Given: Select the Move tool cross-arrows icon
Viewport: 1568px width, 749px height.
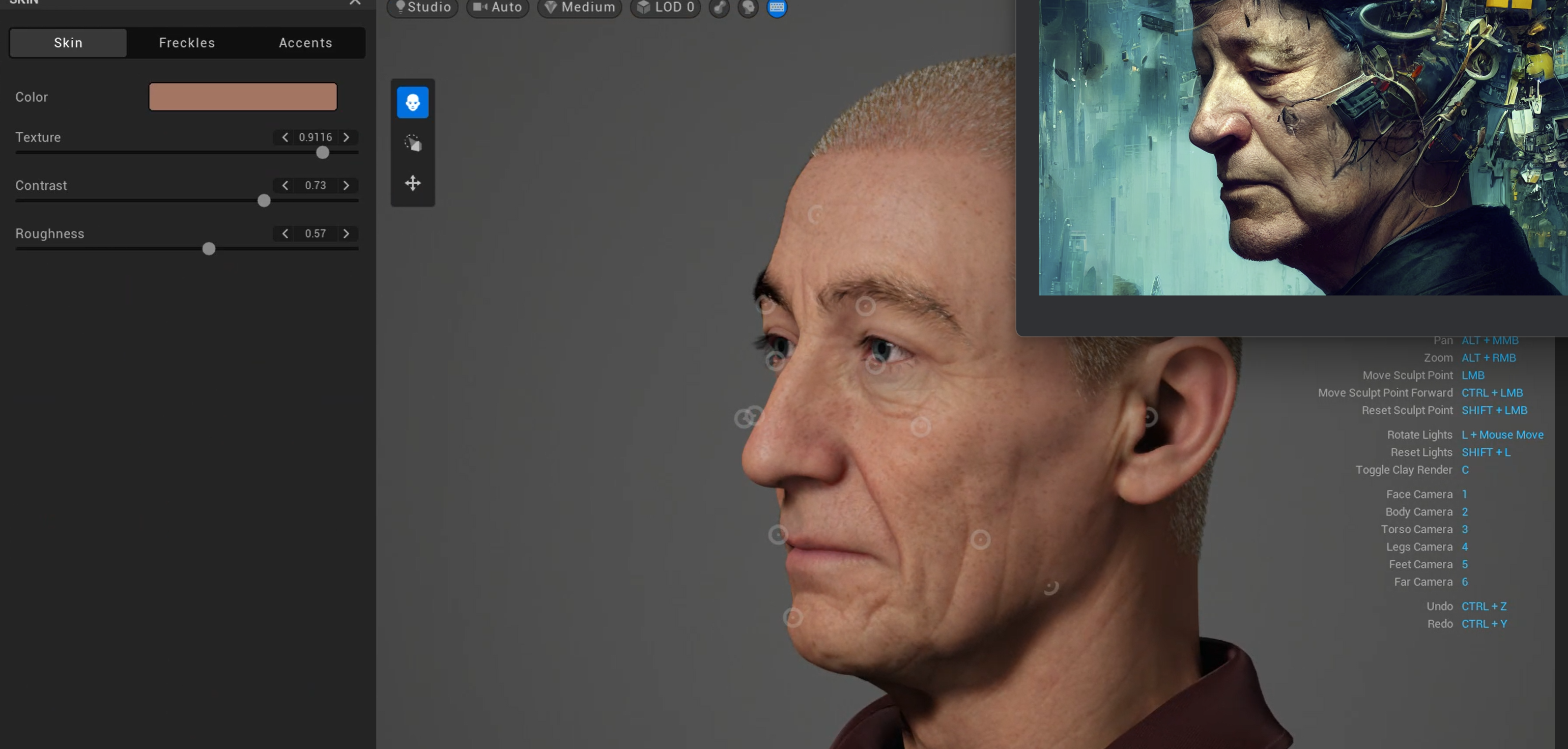Looking at the screenshot, I should (413, 183).
